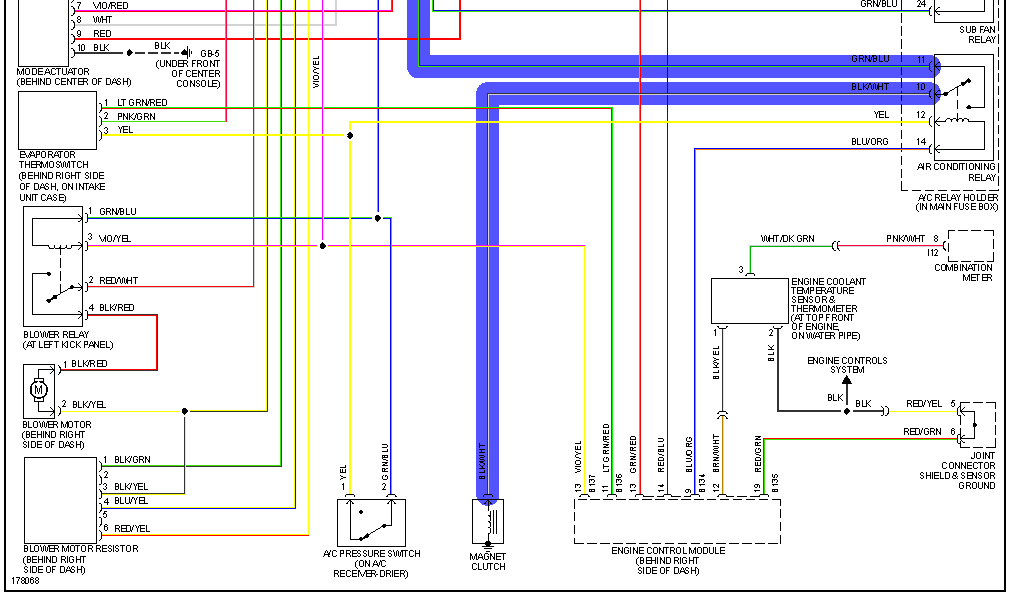This screenshot has height=598, width=1016.
Task: Click the GB-5 ground symbol
Action: pyautogui.click(x=186, y=52)
